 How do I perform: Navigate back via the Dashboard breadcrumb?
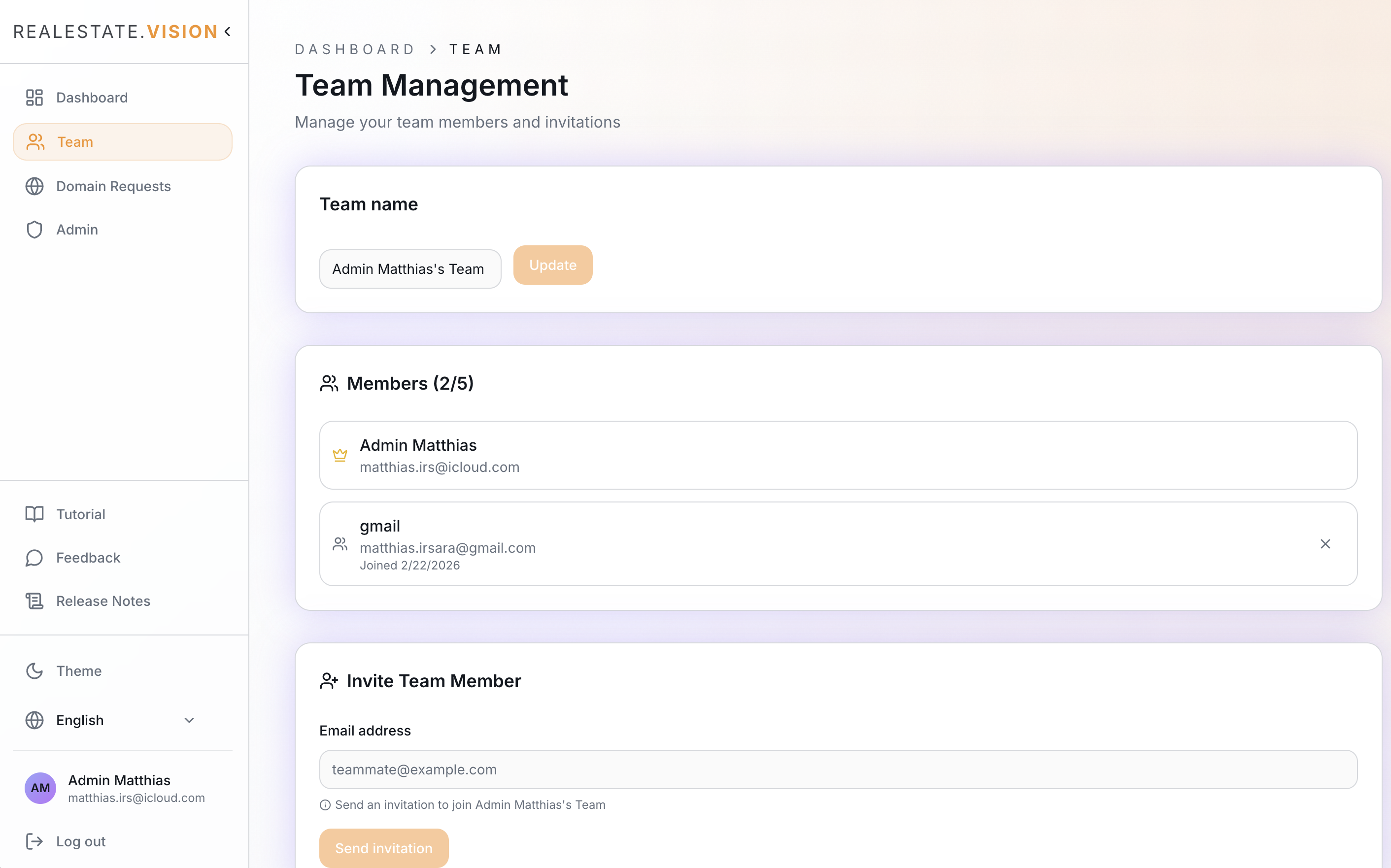point(354,49)
